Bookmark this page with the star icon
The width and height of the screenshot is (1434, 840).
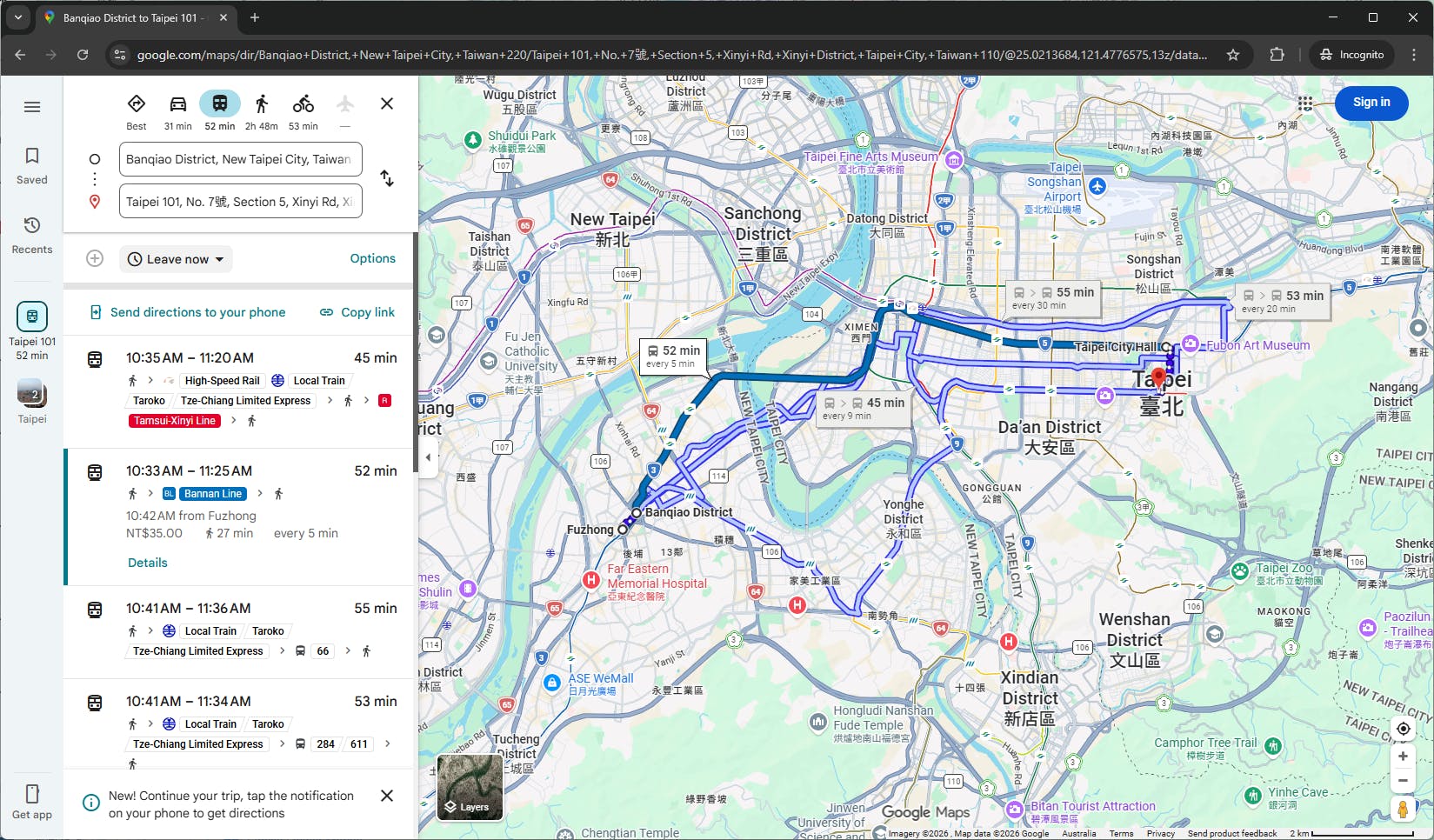[1233, 55]
